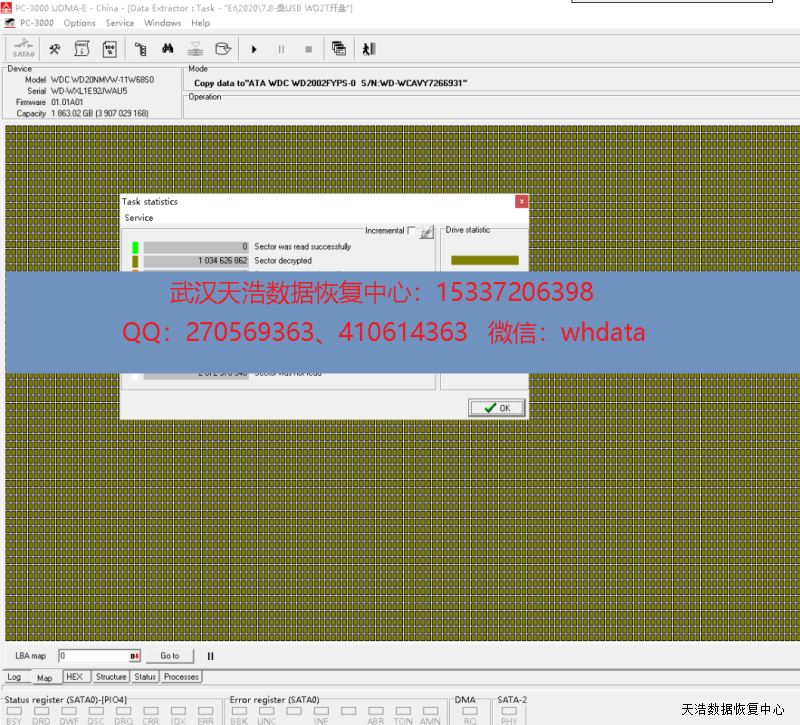This screenshot has height=725, width=800.
Task: Click the SATA0 port toolbar icon
Action: (x=22, y=49)
